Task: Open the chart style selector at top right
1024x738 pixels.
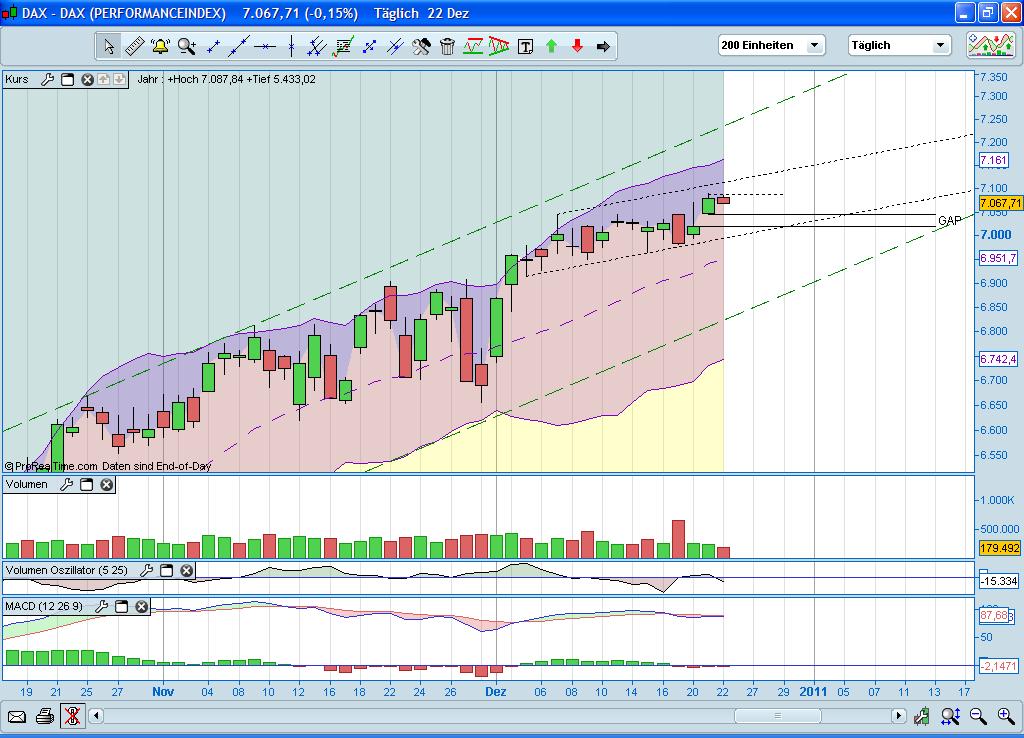Action: pyautogui.click(x=989, y=44)
